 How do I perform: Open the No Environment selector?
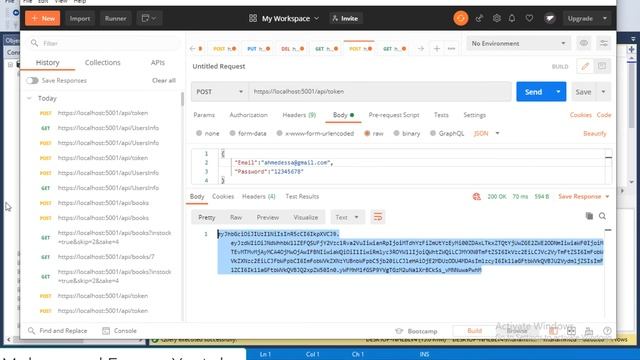pyautogui.click(x=518, y=43)
